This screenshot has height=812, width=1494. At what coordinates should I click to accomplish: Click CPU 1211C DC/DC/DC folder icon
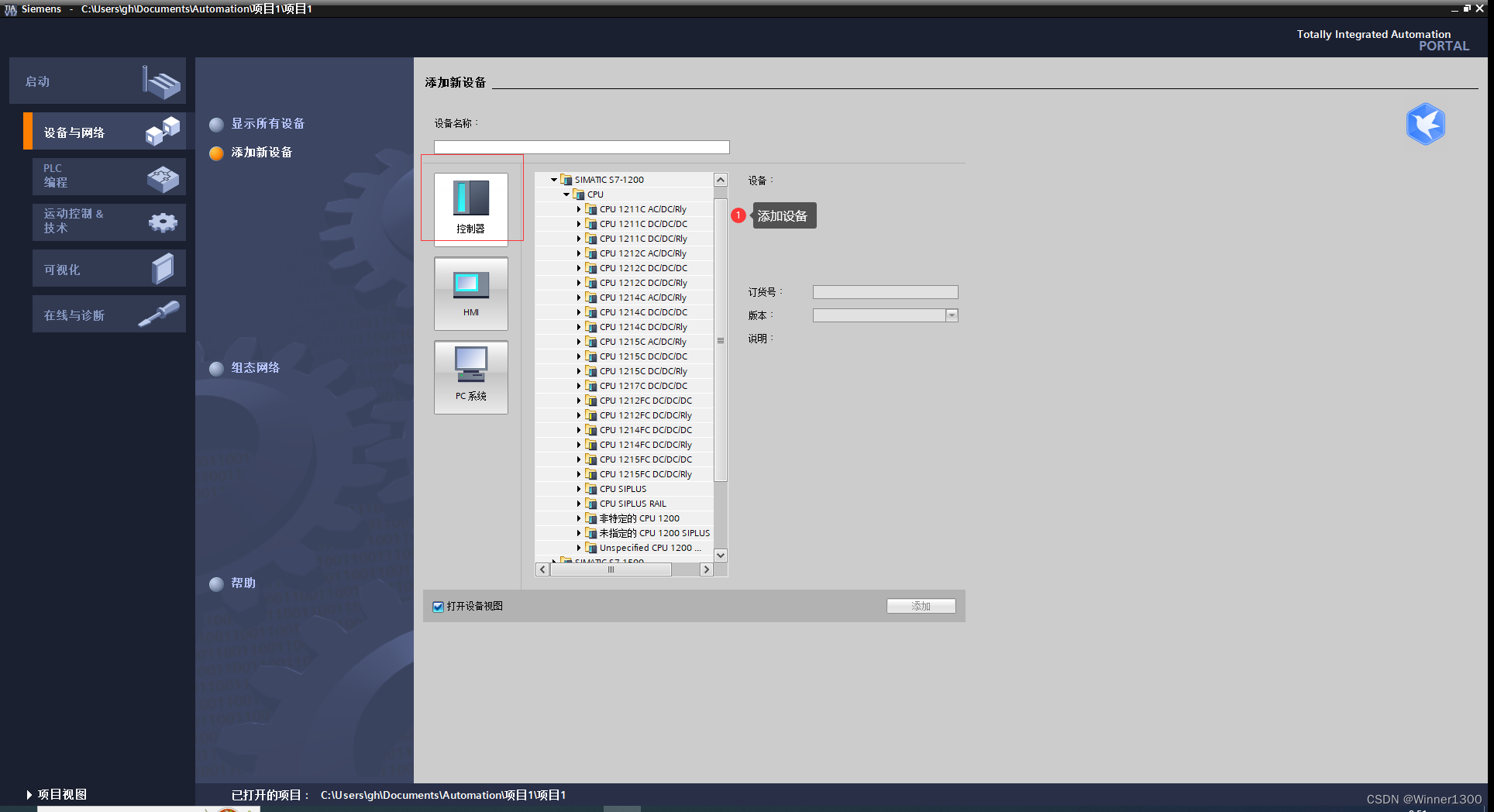pyautogui.click(x=591, y=224)
